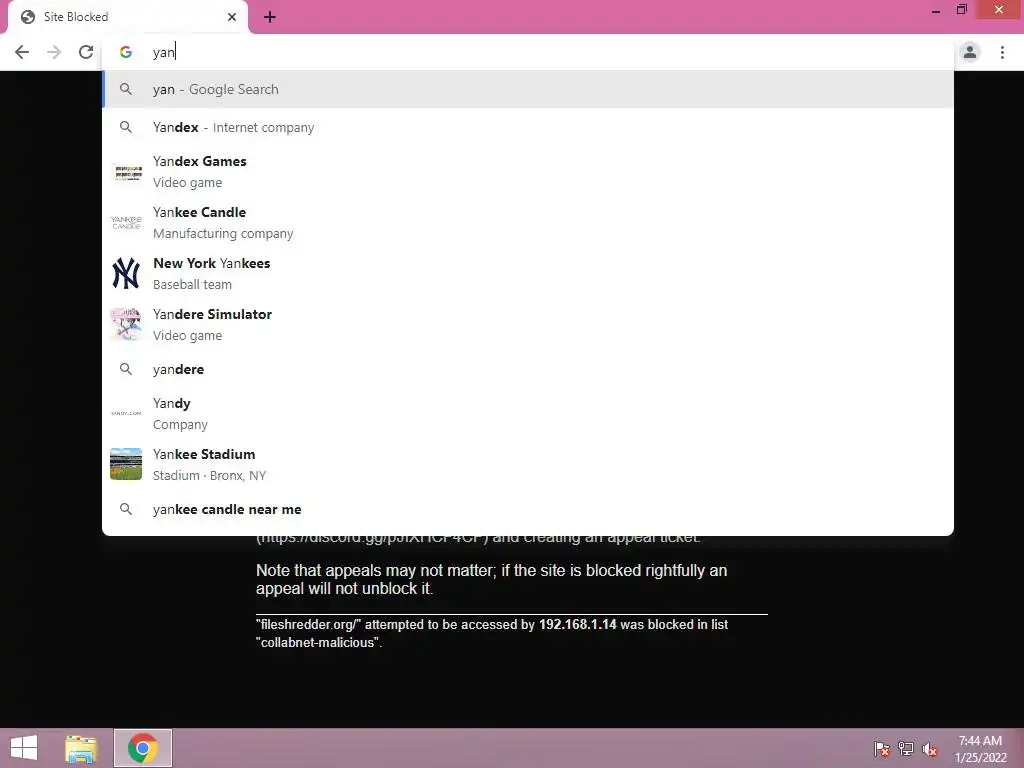Close the Site Blocked tab
Screen dimensions: 1024x768
click(x=232, y=17)
